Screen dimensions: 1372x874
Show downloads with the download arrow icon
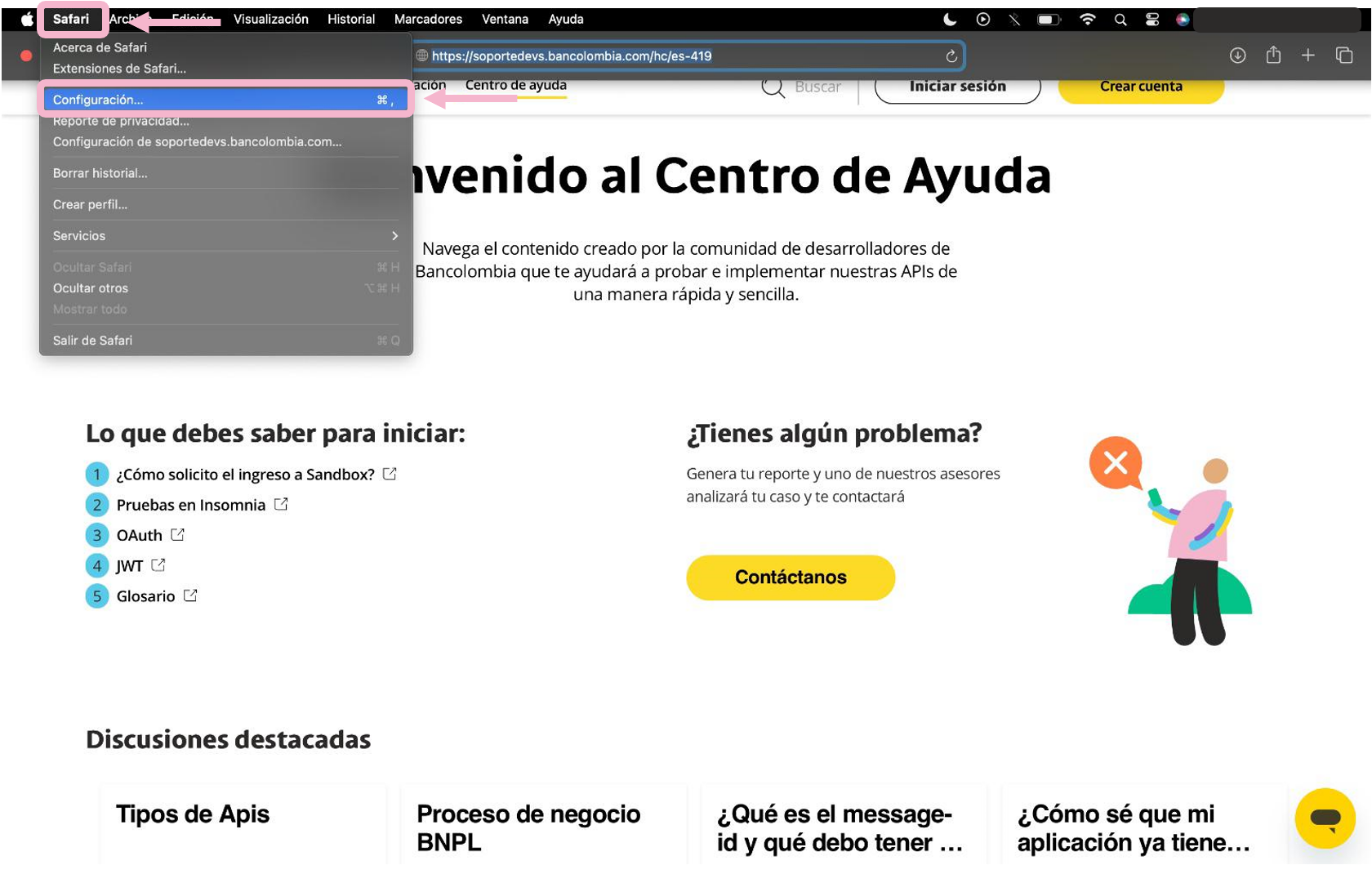pyautogui.click(x=1238, y=56)
